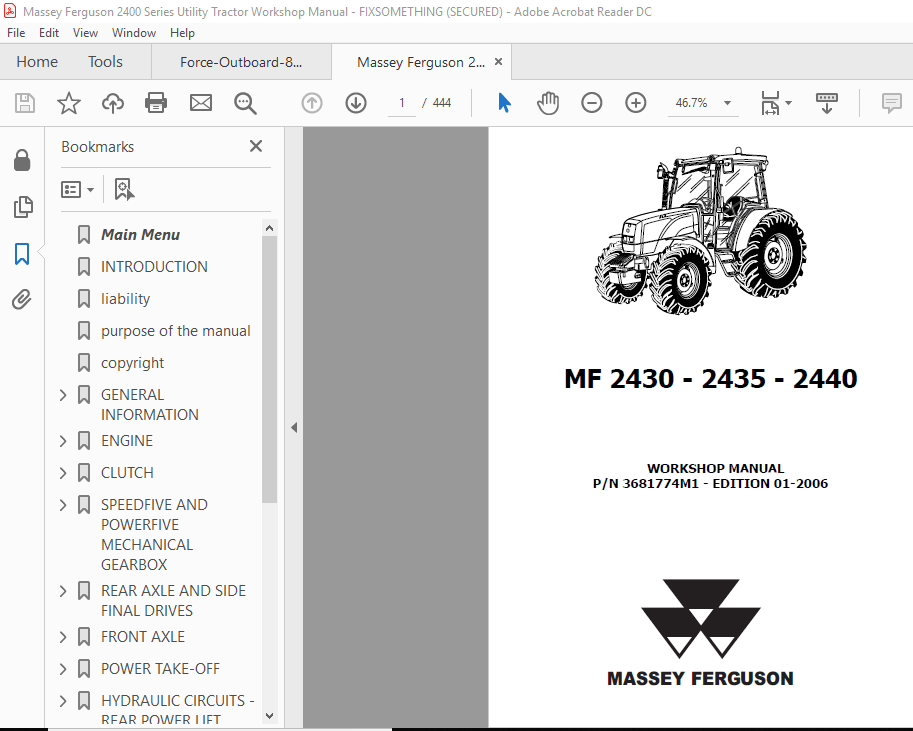Click the fit page scrolling mode icon

pos(770,103)
